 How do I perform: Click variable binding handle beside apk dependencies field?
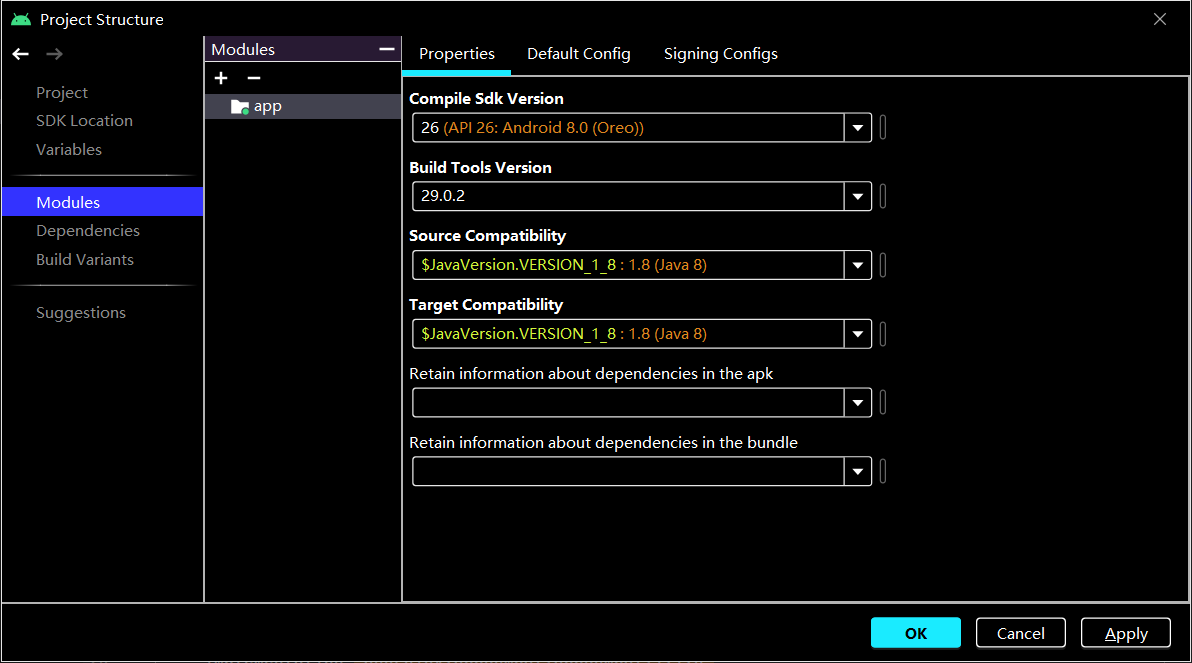[883, 403]
